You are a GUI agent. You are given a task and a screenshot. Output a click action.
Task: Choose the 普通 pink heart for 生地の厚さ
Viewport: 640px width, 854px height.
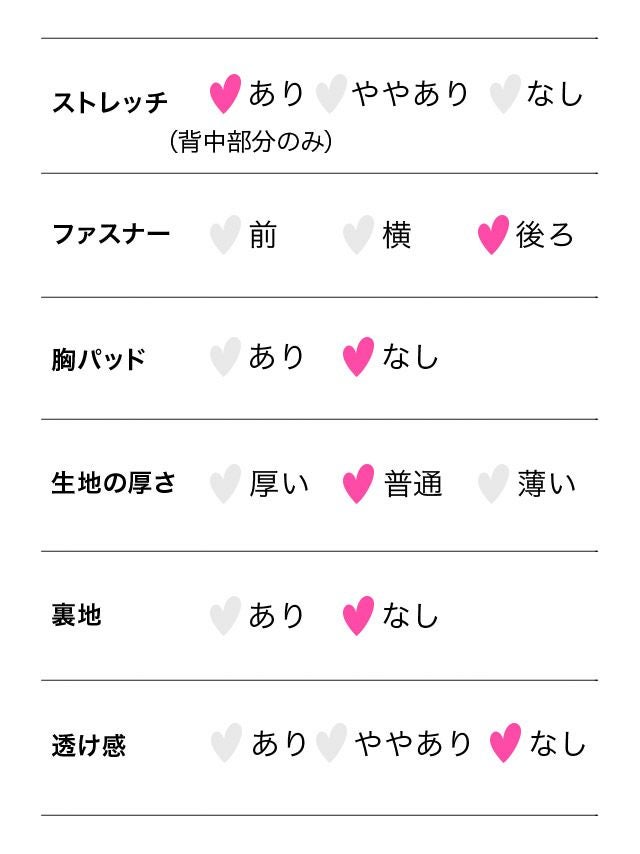point(358,484)
